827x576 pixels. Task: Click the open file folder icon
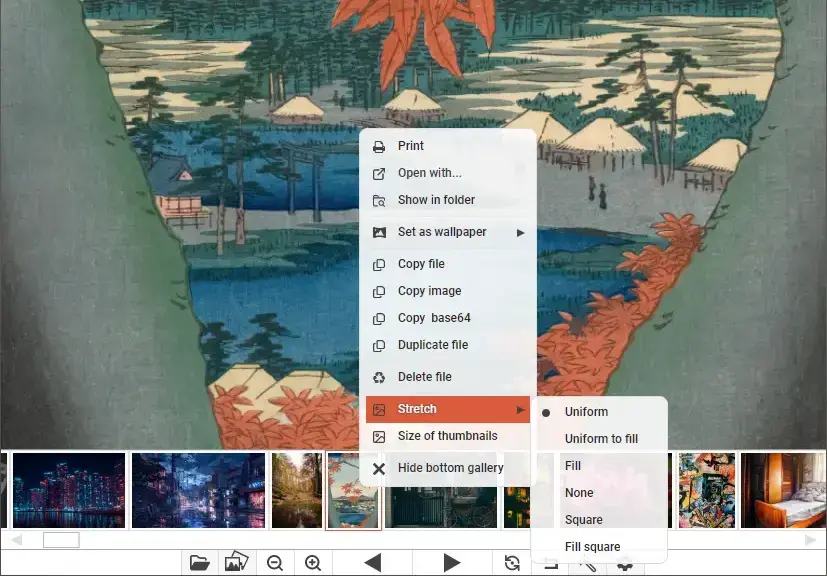pos(200,563)
